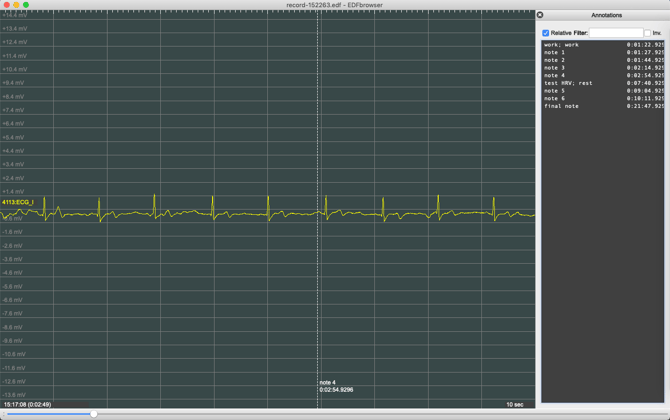Toggle the Relative checkbox
Viewport: 670px width, 420px height.
click(x=546, y=33)
